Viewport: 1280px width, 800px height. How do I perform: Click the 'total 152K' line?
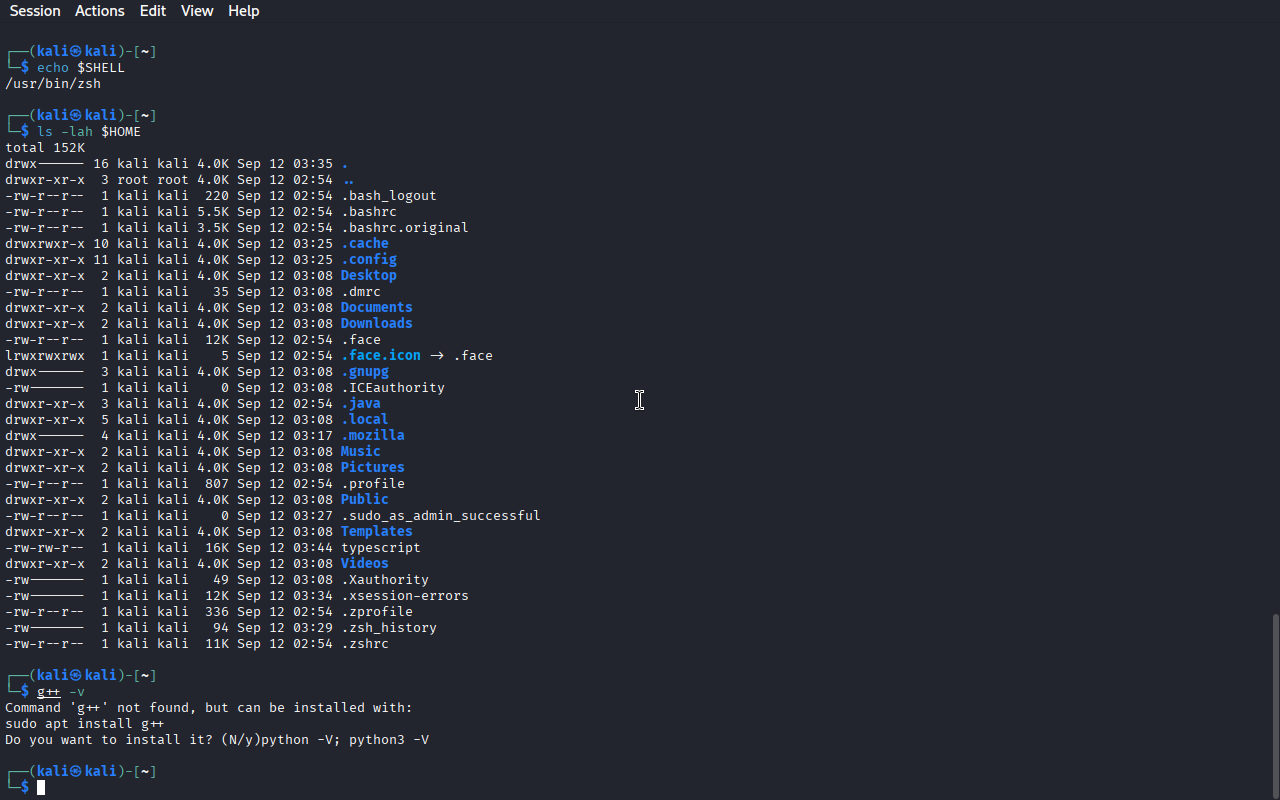tap(45, 148)
